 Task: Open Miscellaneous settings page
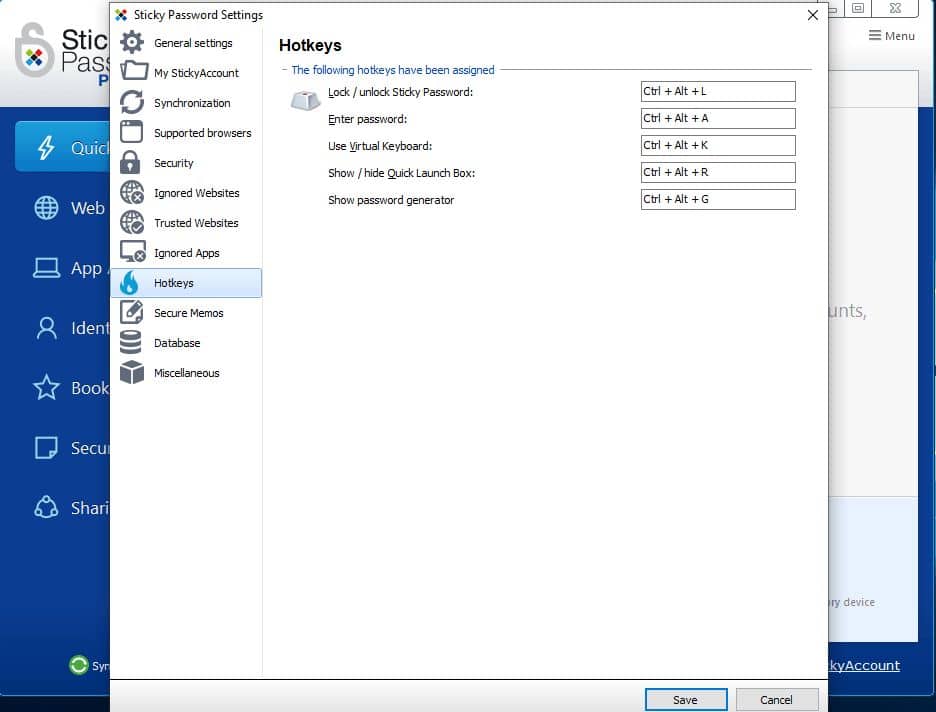pos(186,373)
